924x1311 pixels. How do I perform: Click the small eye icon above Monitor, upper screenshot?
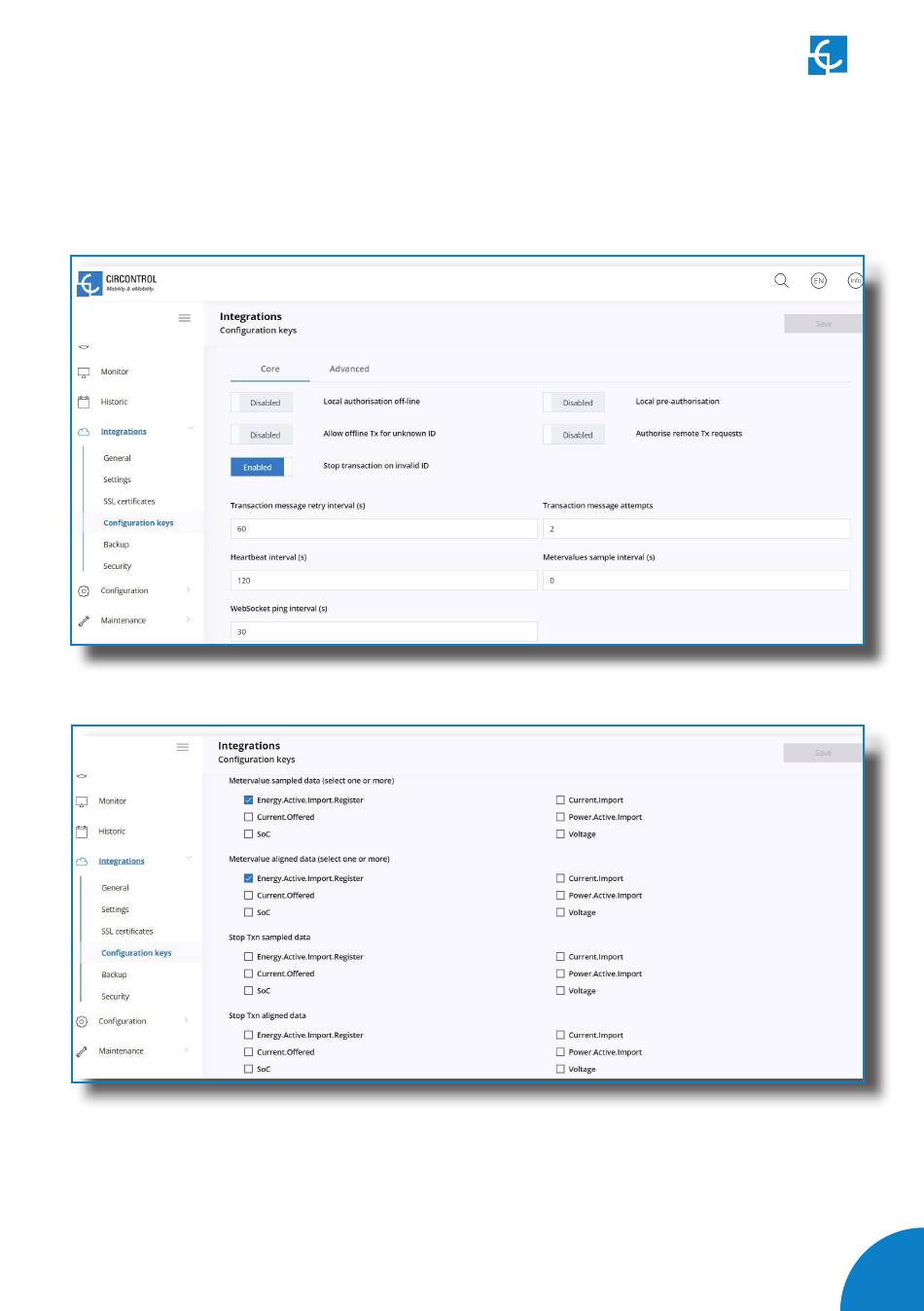pos(84,346)
